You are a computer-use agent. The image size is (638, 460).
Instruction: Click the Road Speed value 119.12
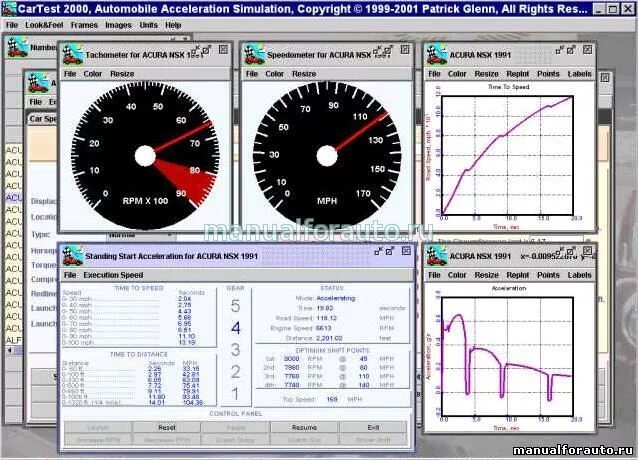[x=327, y=318]
